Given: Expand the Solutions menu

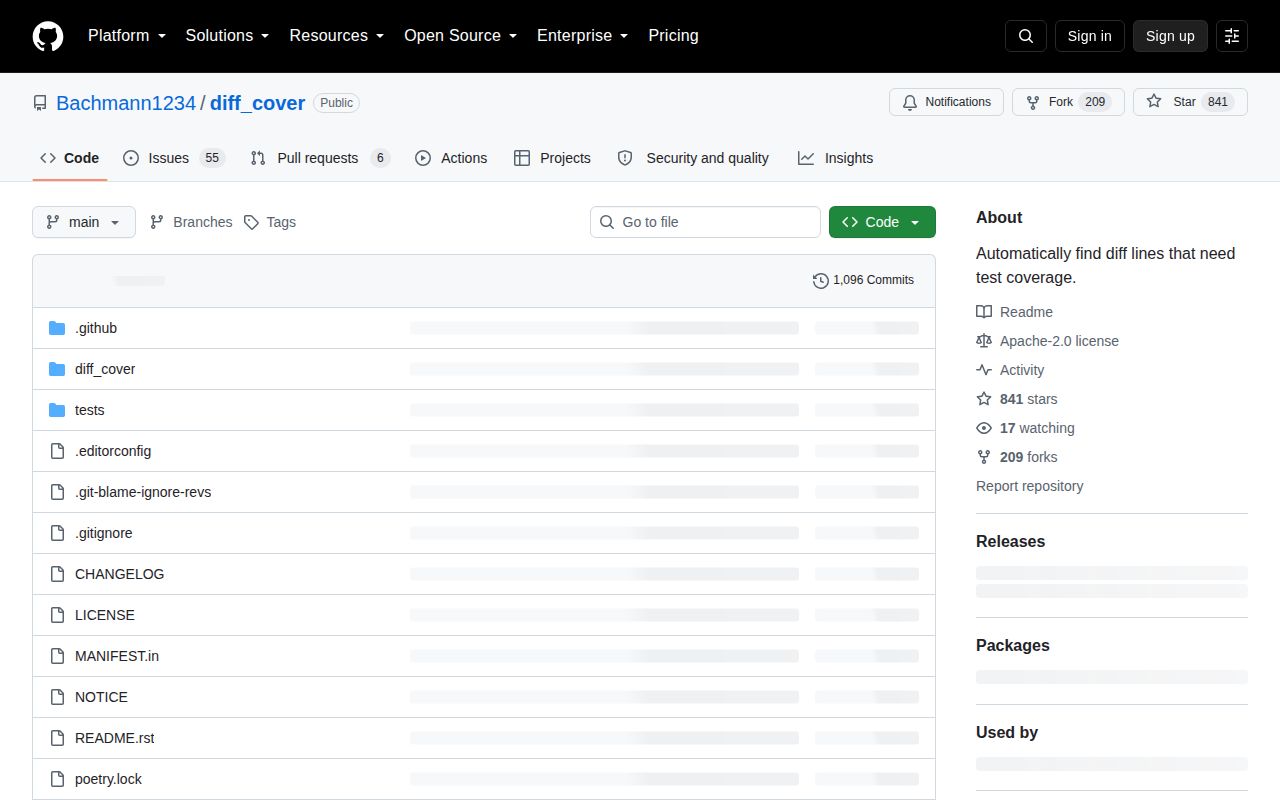Looking at the screenshot, I should point(227,36).
